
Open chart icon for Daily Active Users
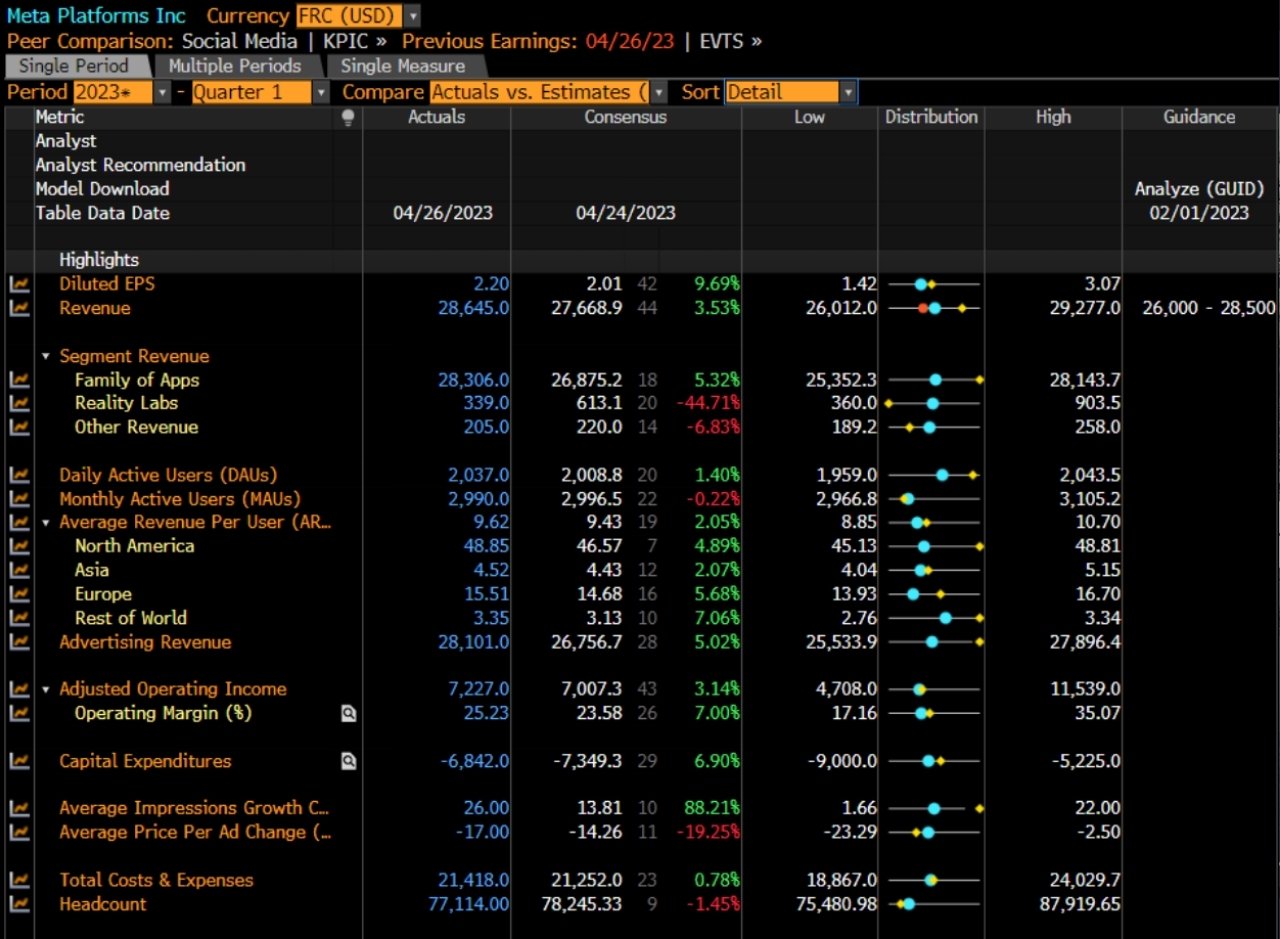[19, 475]
